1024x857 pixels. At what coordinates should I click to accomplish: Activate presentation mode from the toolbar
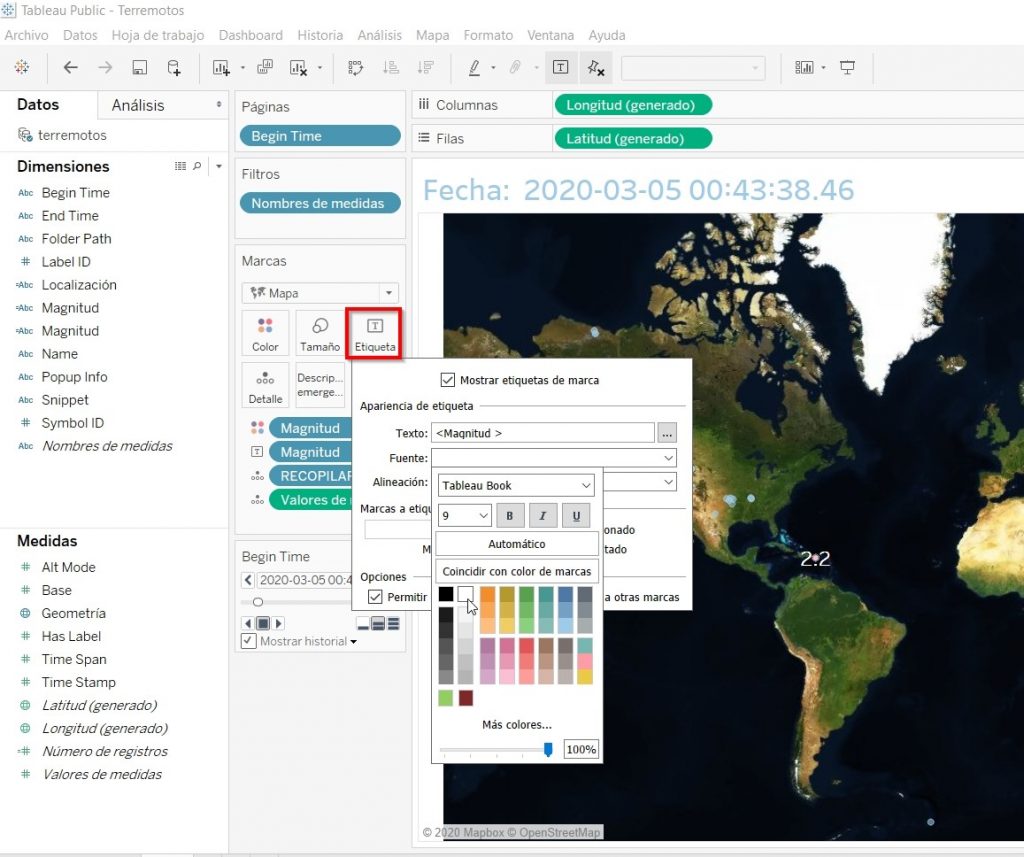847,67
